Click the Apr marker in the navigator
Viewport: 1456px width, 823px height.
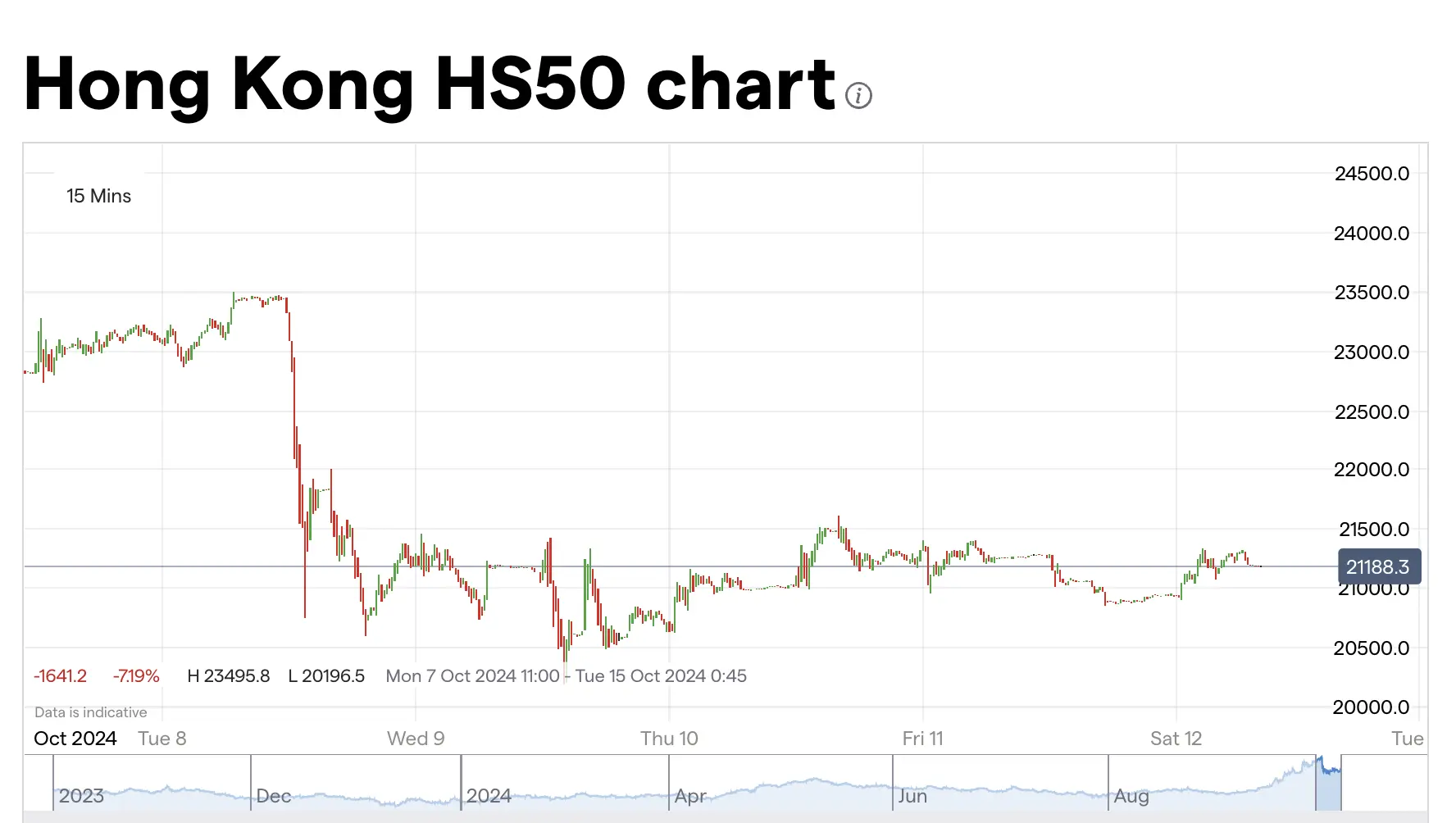691,796
